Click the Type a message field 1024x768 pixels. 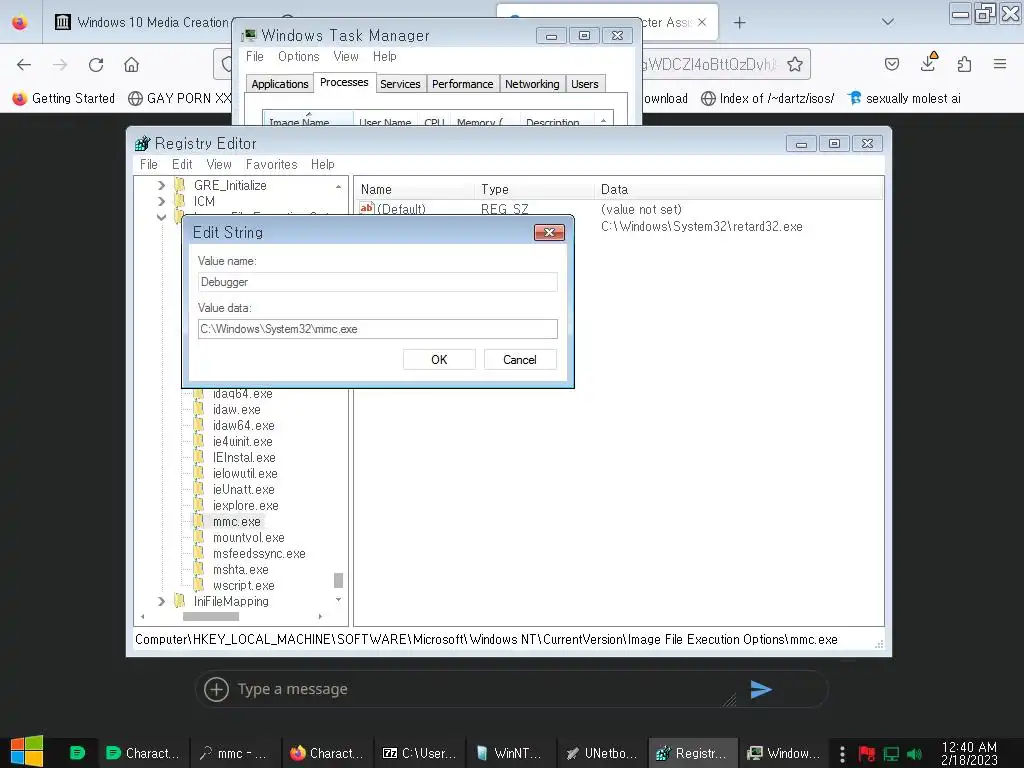(480, 689)
